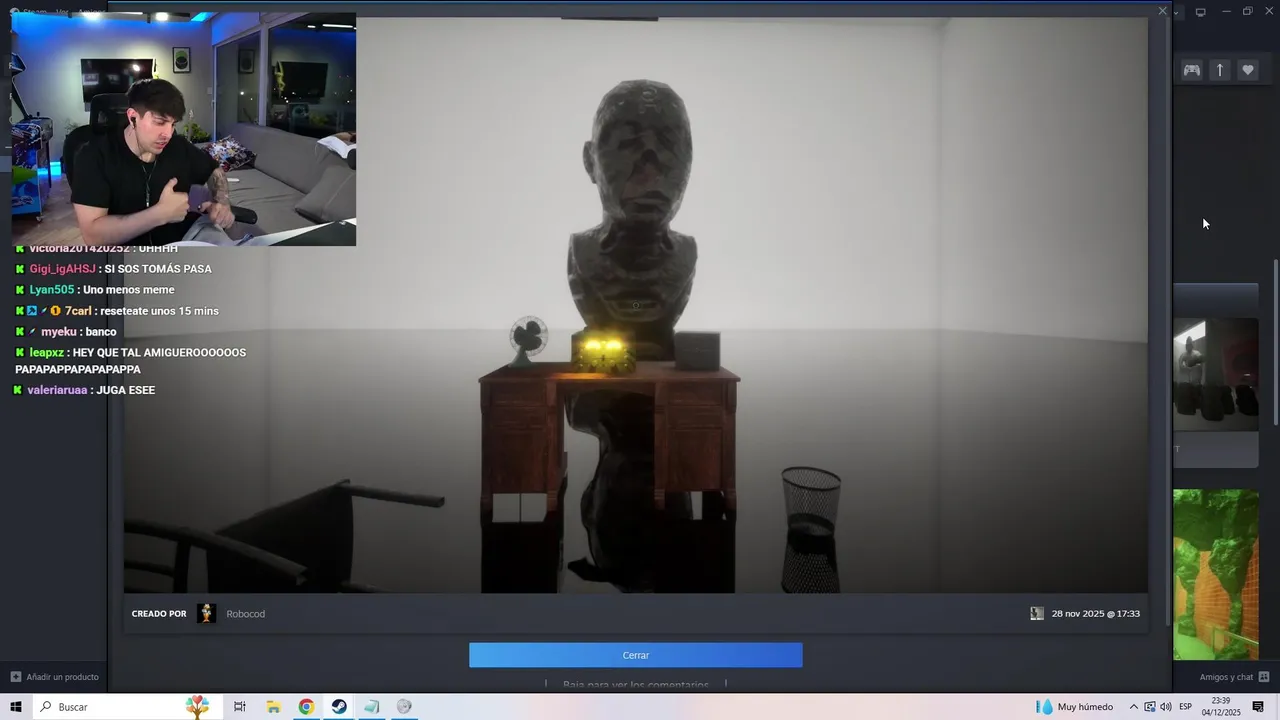1280x720 pixels.
Task: Click the 28 nov 2025 @ 17:33 date
Action: click(x=1096, y=614)
